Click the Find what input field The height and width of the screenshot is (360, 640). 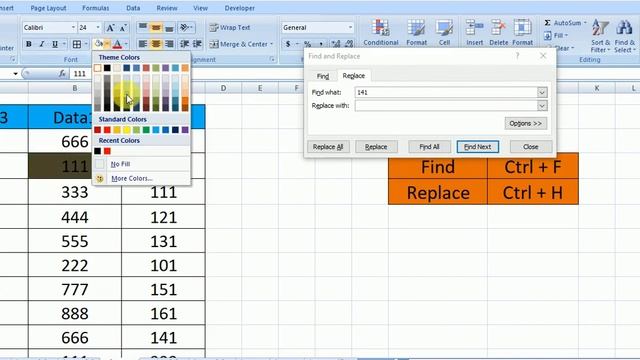[x=446, y=92]
